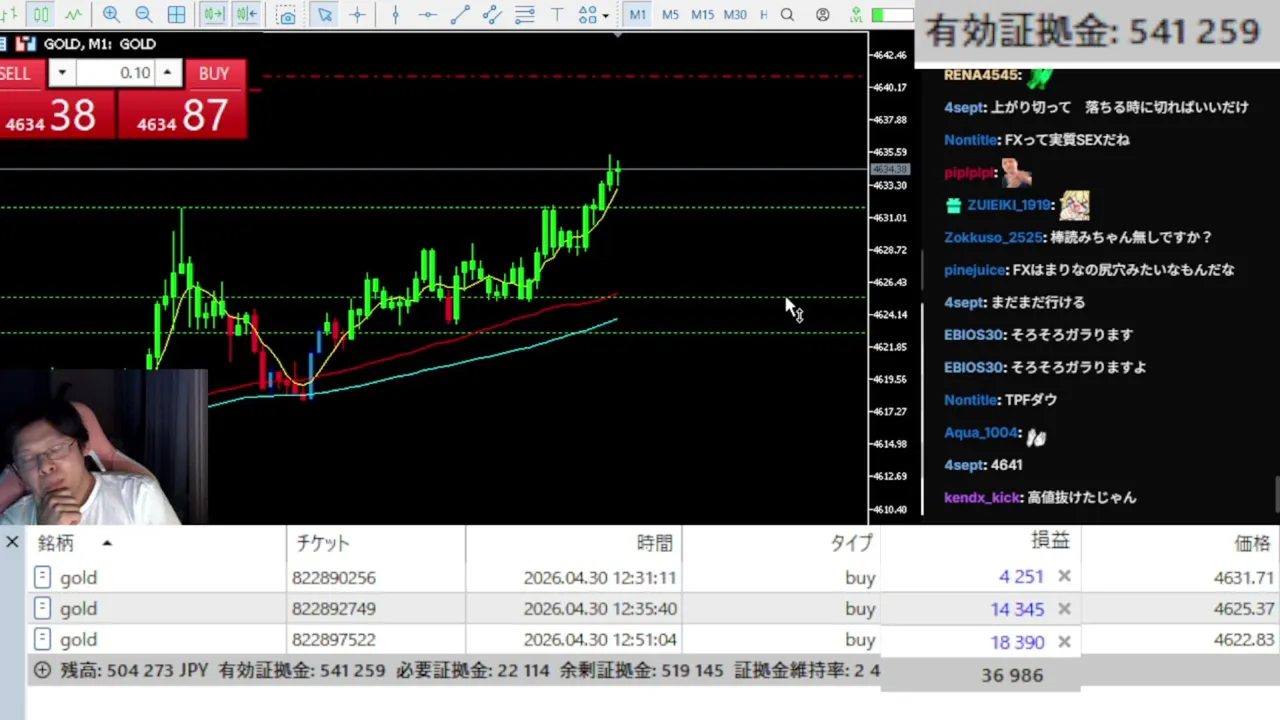Close position with profit 4 251

click(x=1064, y=576)
